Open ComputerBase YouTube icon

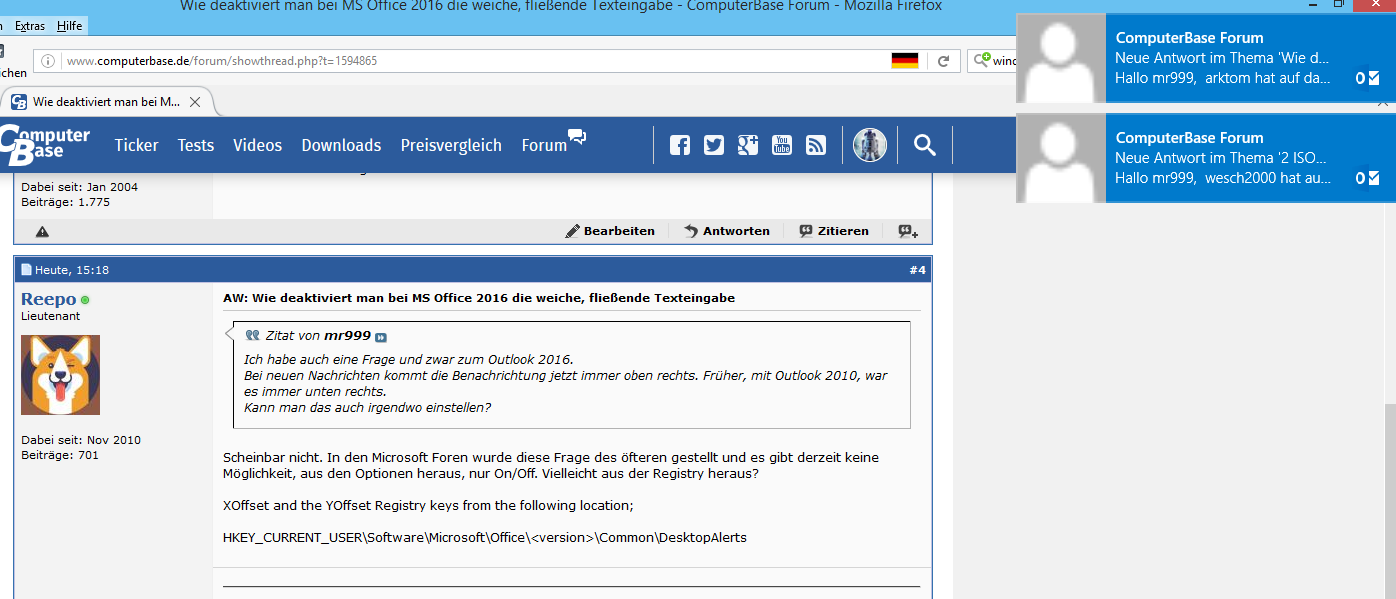coord(782,145)
